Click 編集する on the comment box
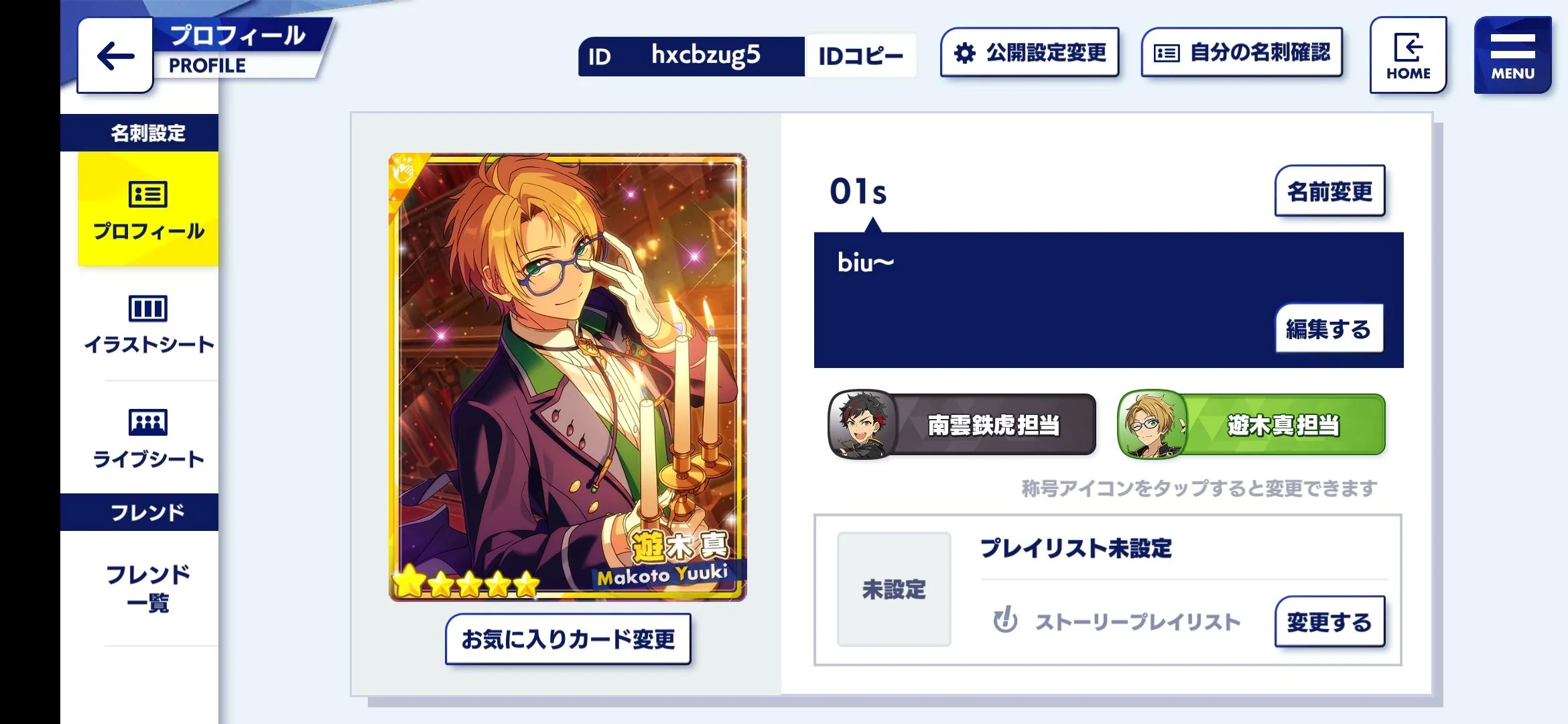The width and height of the screenshot is (1568, 724). [x=1329, y=328]
